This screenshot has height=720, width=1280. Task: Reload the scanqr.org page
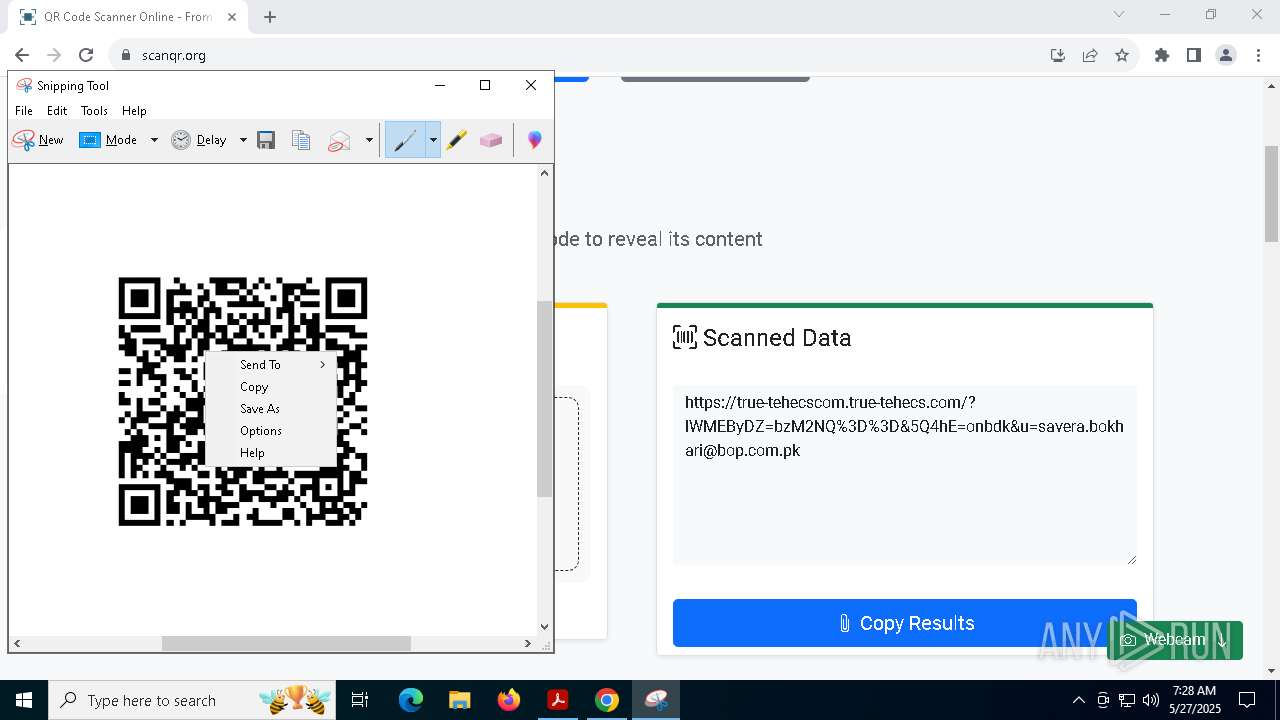(x=86, y=55)
